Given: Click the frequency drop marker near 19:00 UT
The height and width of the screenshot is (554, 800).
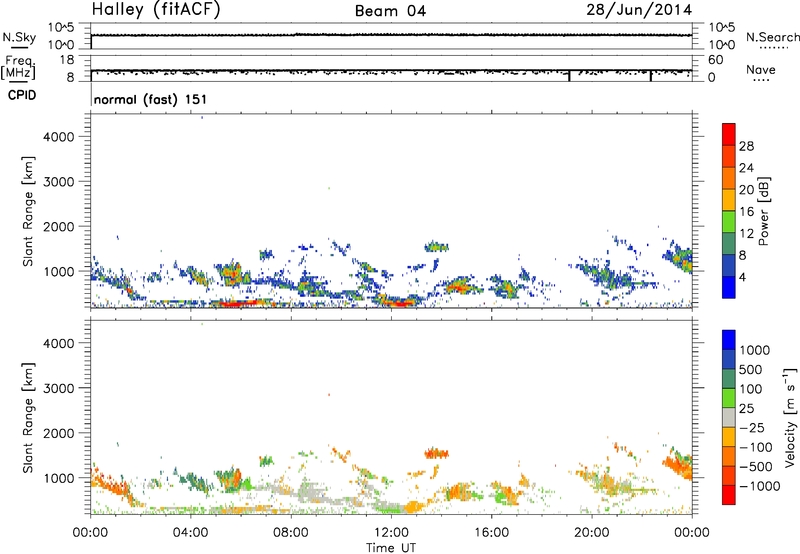Looking at the screenshot, I should (x=569, y=75).
